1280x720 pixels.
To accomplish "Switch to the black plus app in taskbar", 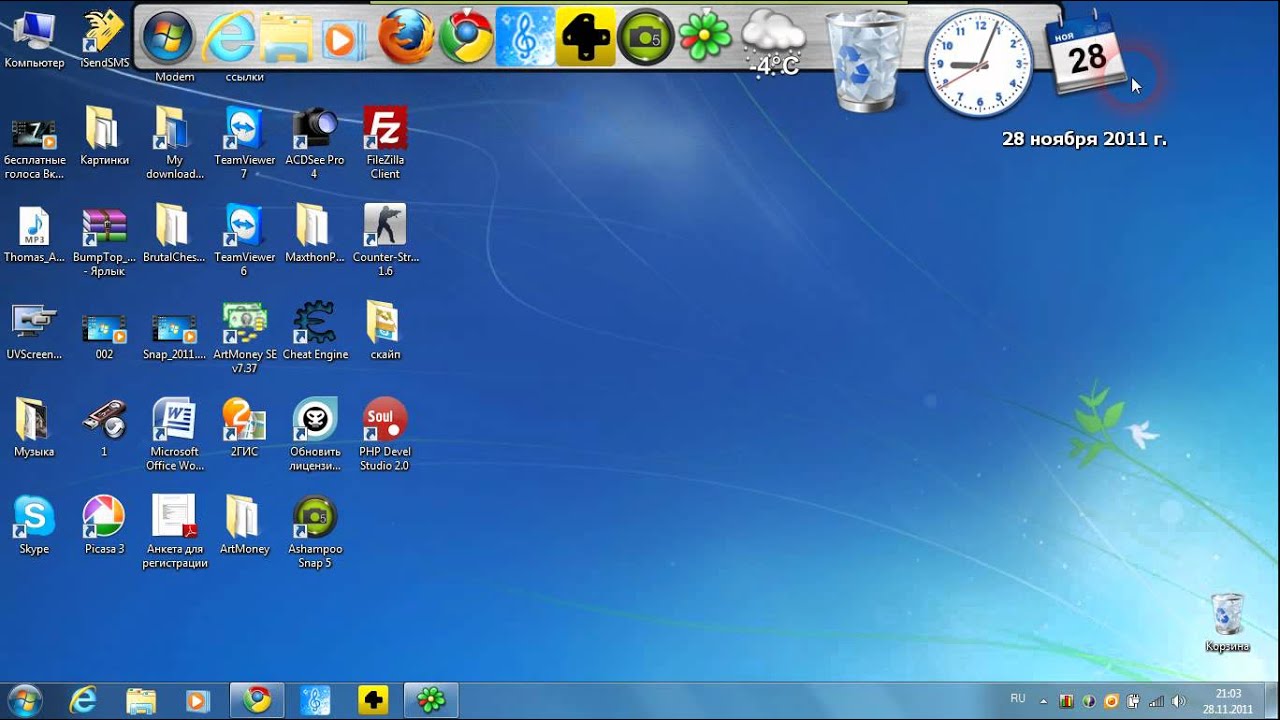I will coord(373,700).
